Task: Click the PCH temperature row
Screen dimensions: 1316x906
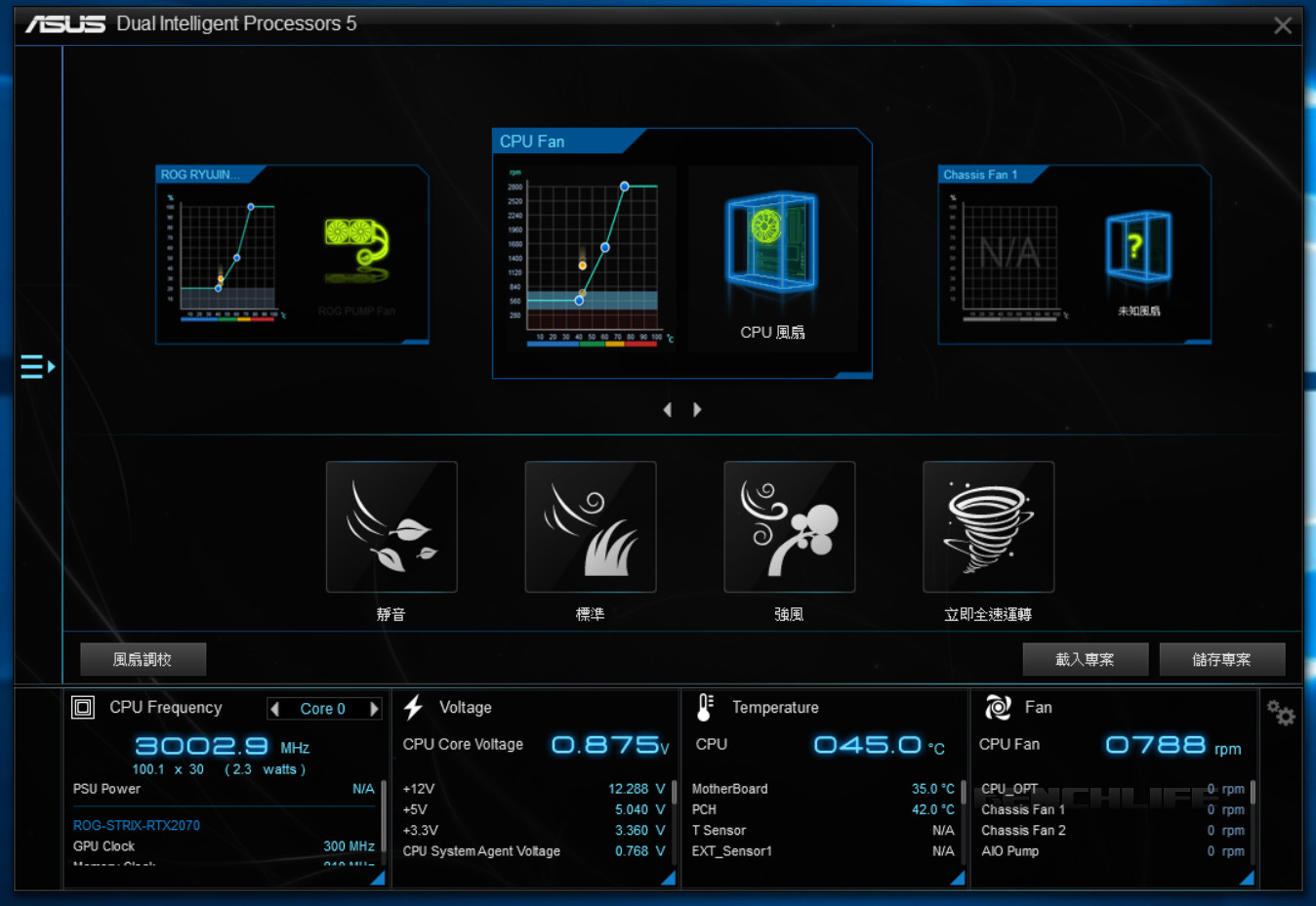Action: coord(823,809)
